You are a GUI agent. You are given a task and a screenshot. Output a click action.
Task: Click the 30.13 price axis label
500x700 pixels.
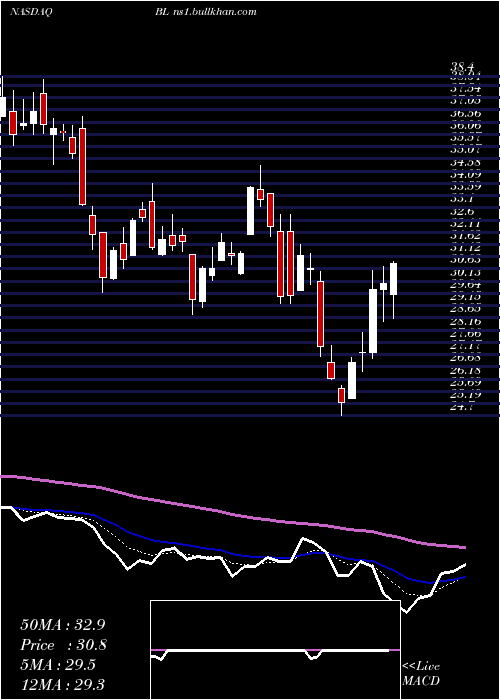pos(465,272)
